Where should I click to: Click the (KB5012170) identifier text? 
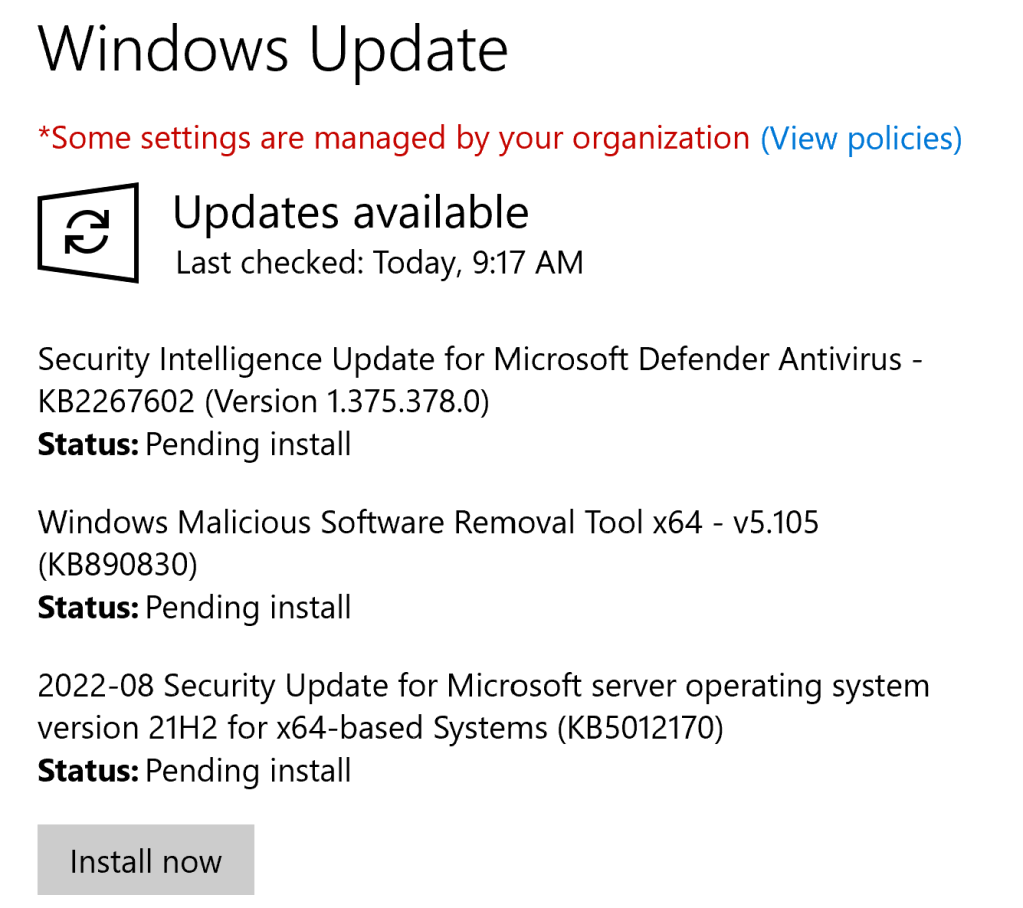point(639,729)
